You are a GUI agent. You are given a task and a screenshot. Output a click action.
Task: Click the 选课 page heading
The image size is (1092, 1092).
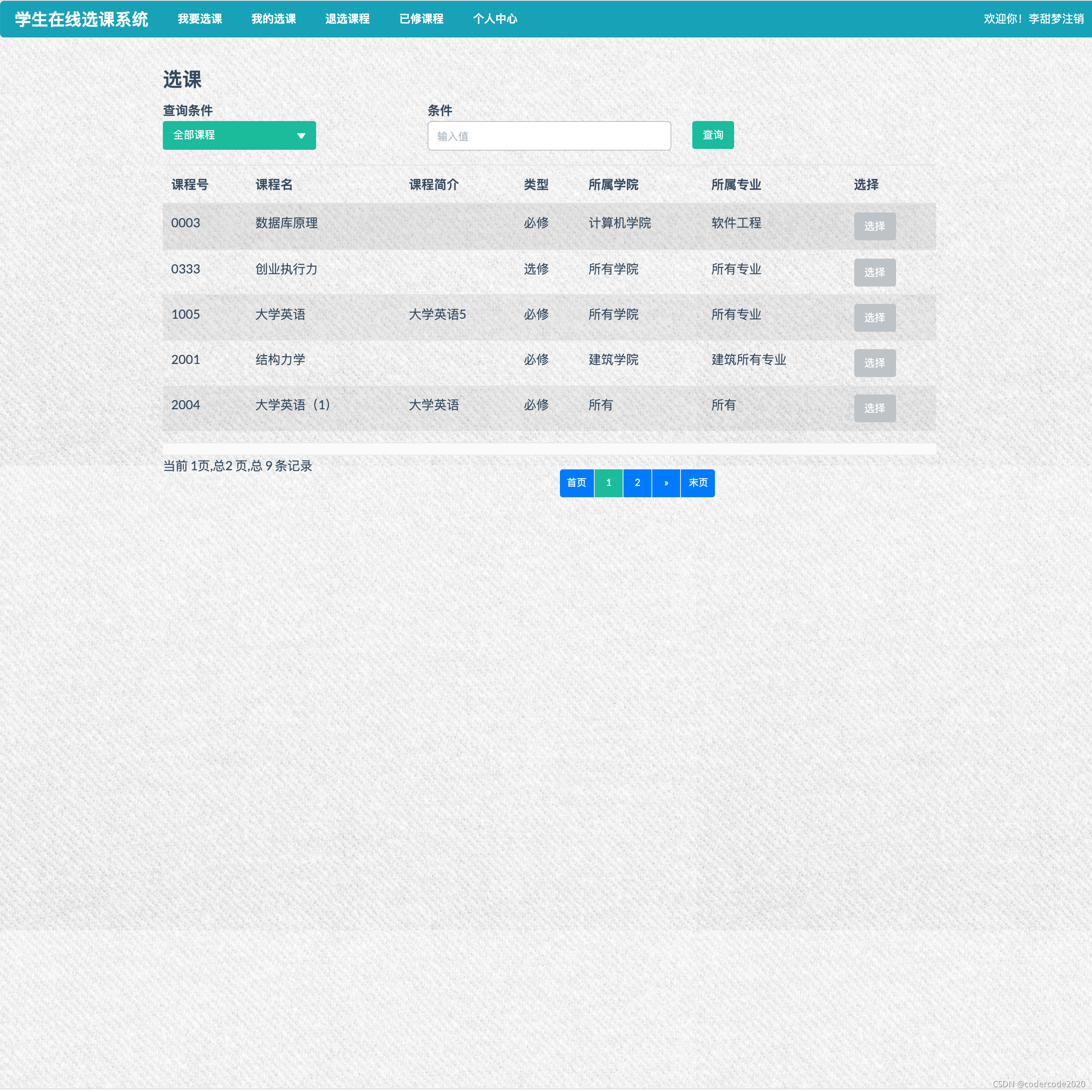182,79
